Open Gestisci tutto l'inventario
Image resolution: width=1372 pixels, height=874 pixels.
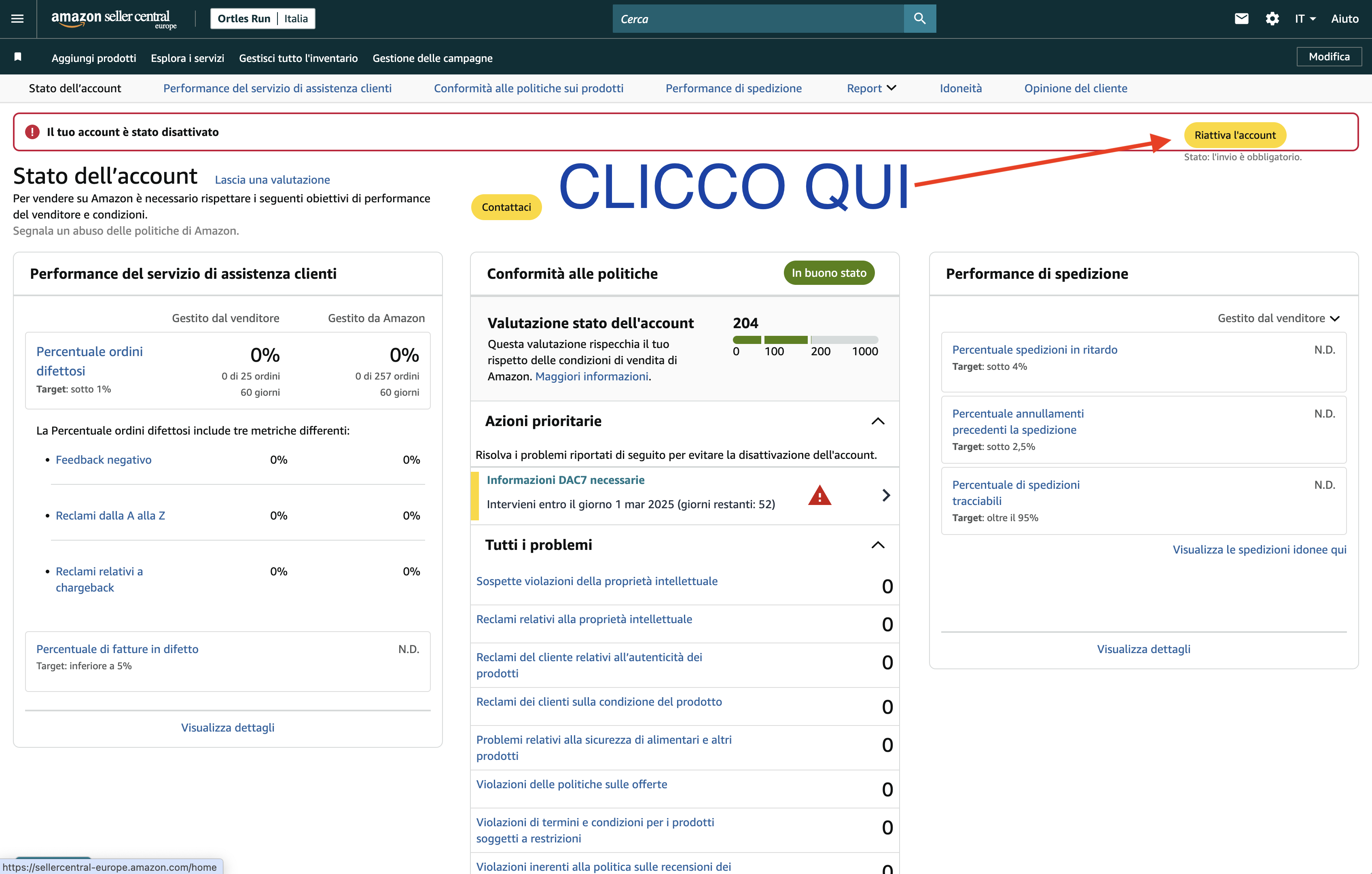(298, 58)
